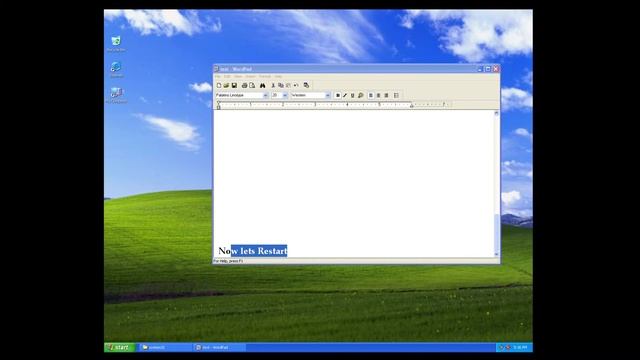Viewport: 640px width, 360px height.
Task: Click the vertical scrollbar up arrow
Action: pos(496,113)
